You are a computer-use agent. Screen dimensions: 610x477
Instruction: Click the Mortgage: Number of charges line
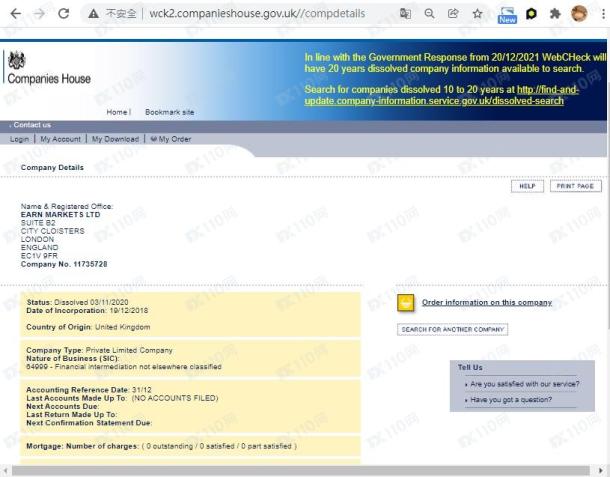161,446
